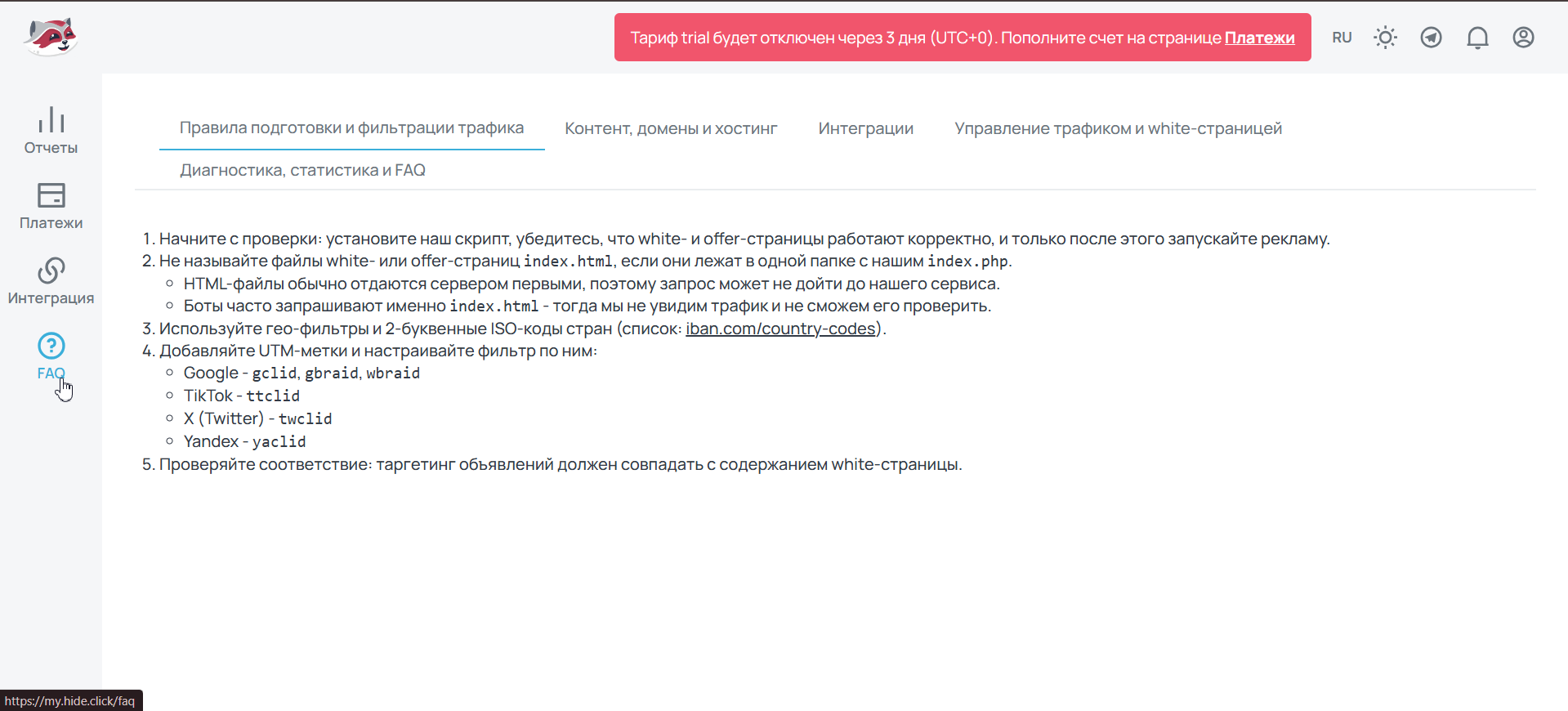Open Отчеты via the bar chart icon
The height and width of the screenshot is (711, 1568).
click(x=51, y=119)
